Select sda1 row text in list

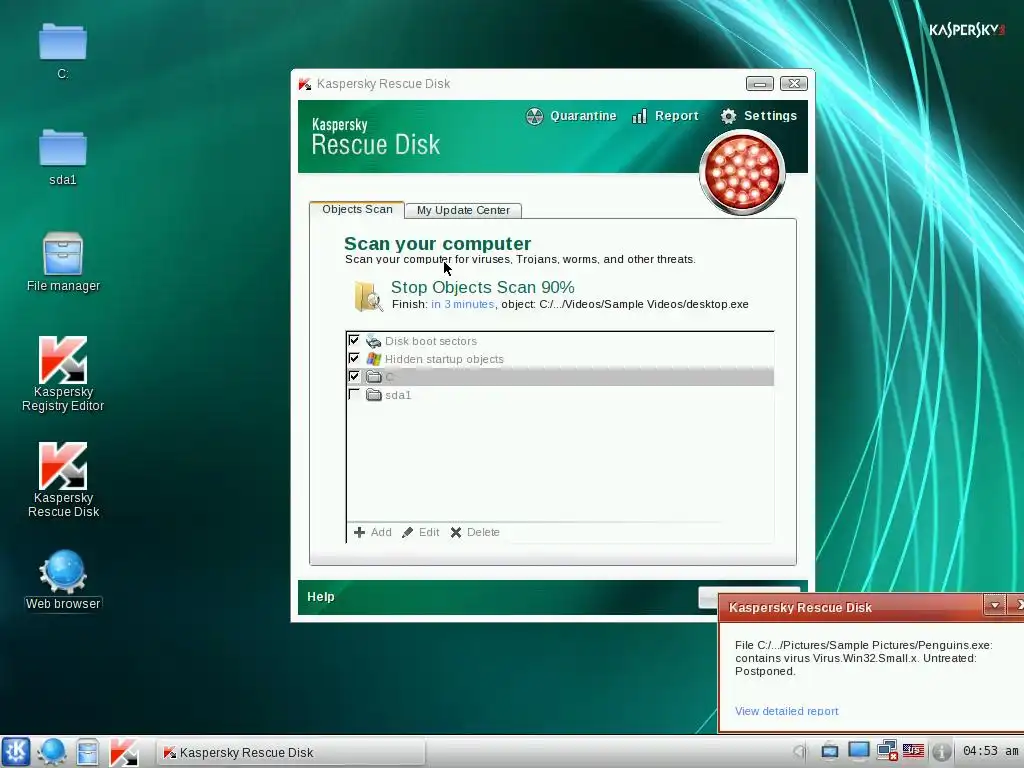click(398, 395)
